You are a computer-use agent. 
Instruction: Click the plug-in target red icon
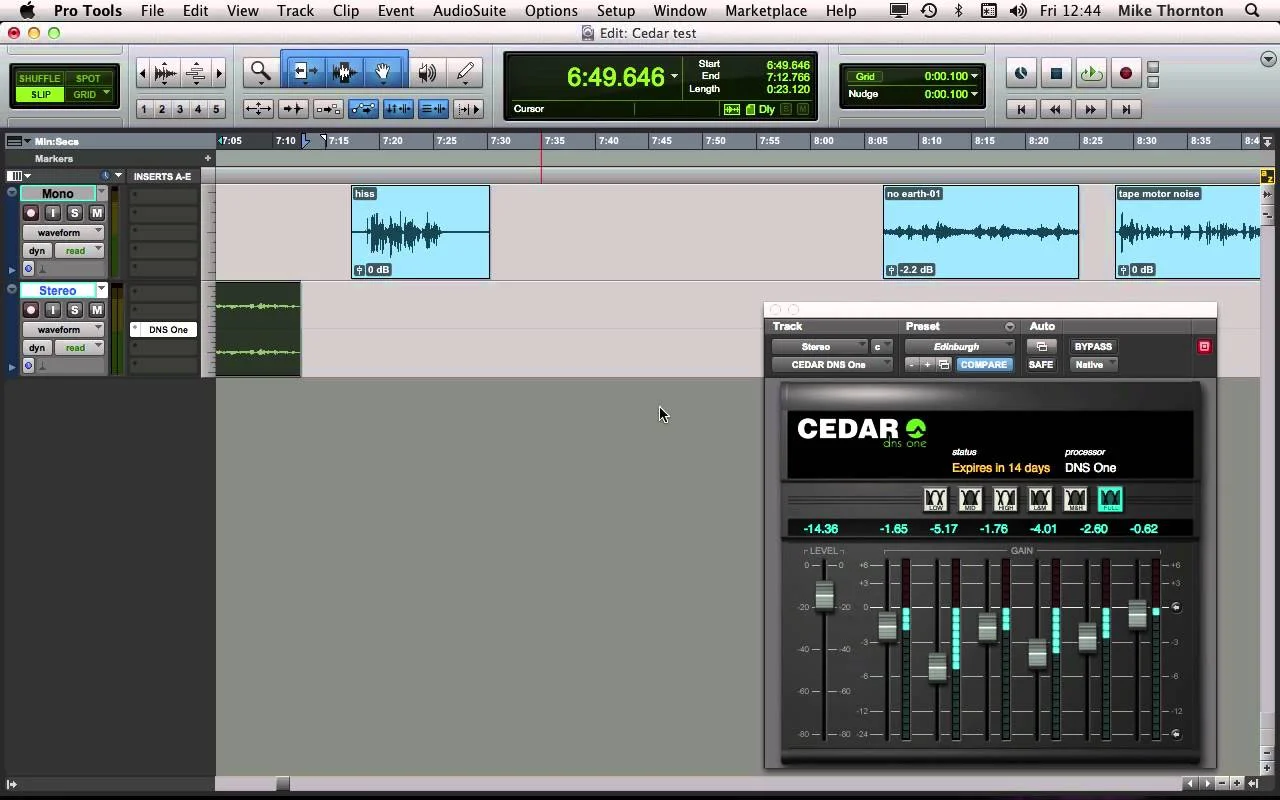point(1204,347)
